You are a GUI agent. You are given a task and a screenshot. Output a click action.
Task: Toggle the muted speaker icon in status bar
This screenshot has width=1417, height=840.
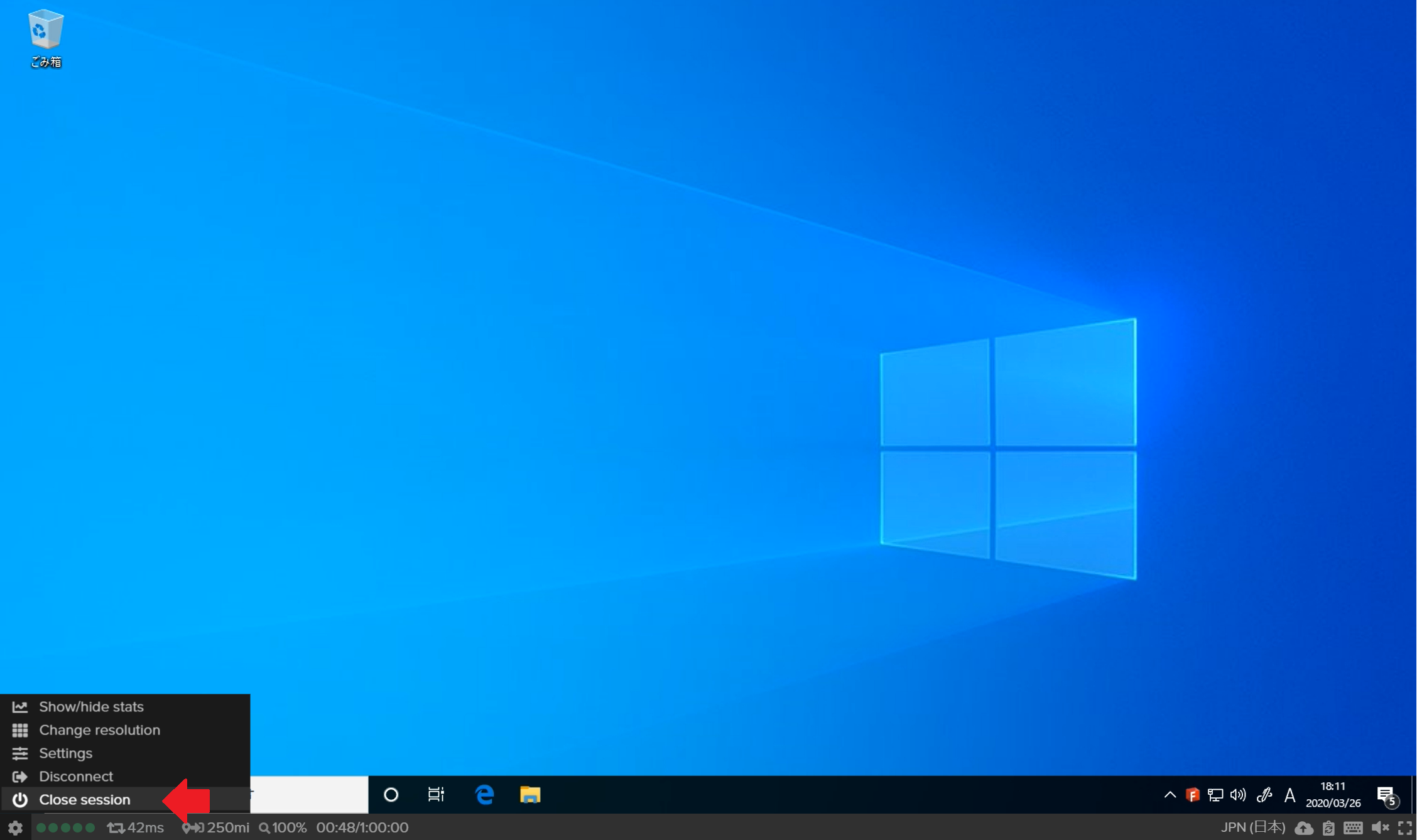[1380, 828]
